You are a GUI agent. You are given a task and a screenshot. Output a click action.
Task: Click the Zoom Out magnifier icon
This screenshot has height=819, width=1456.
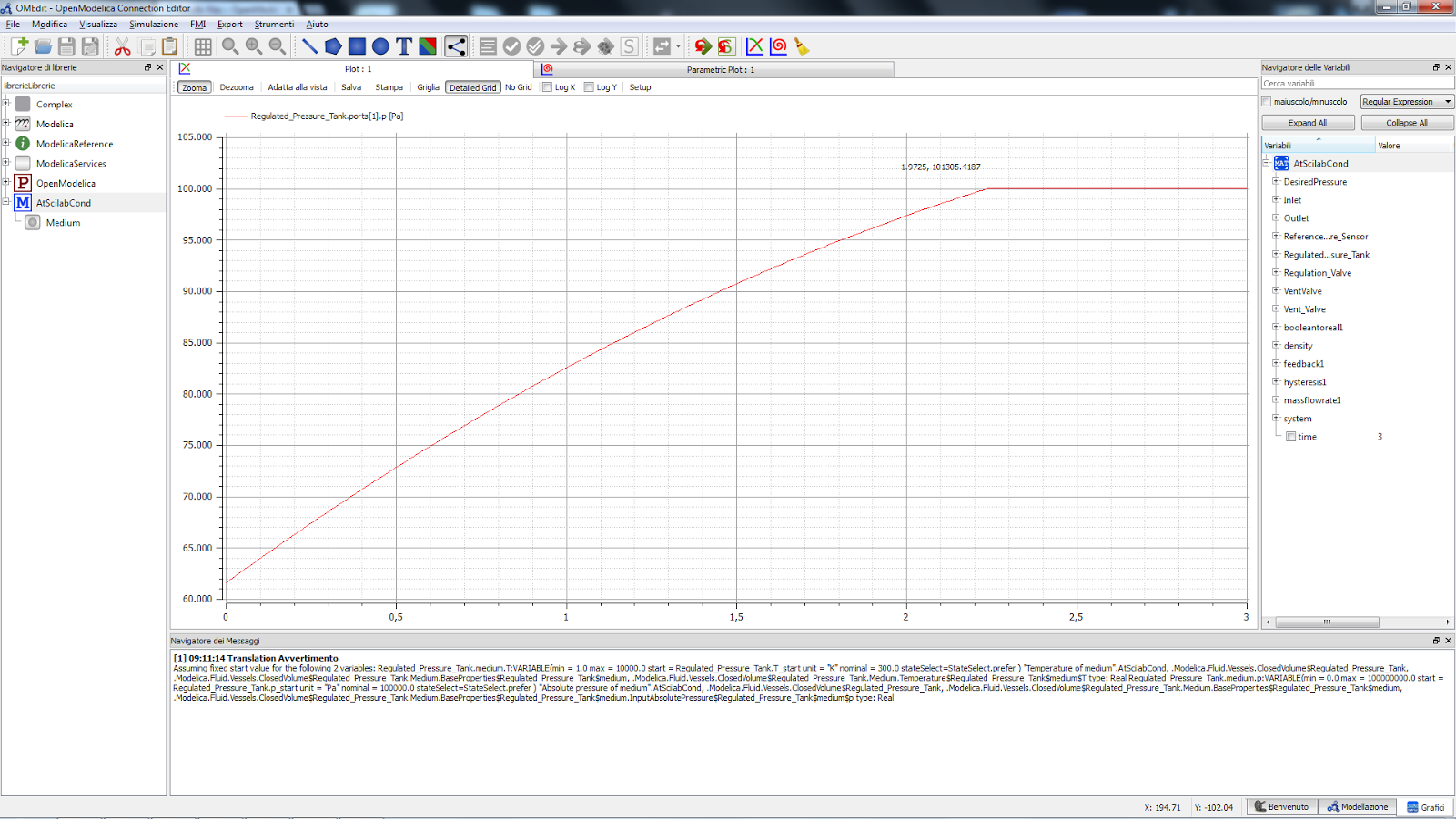tap(278, 46)
